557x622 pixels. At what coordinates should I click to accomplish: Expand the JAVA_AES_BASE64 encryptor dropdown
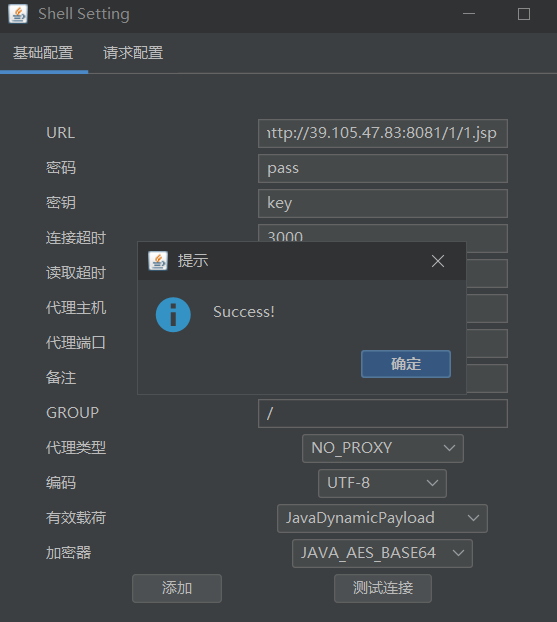[382, 553]
